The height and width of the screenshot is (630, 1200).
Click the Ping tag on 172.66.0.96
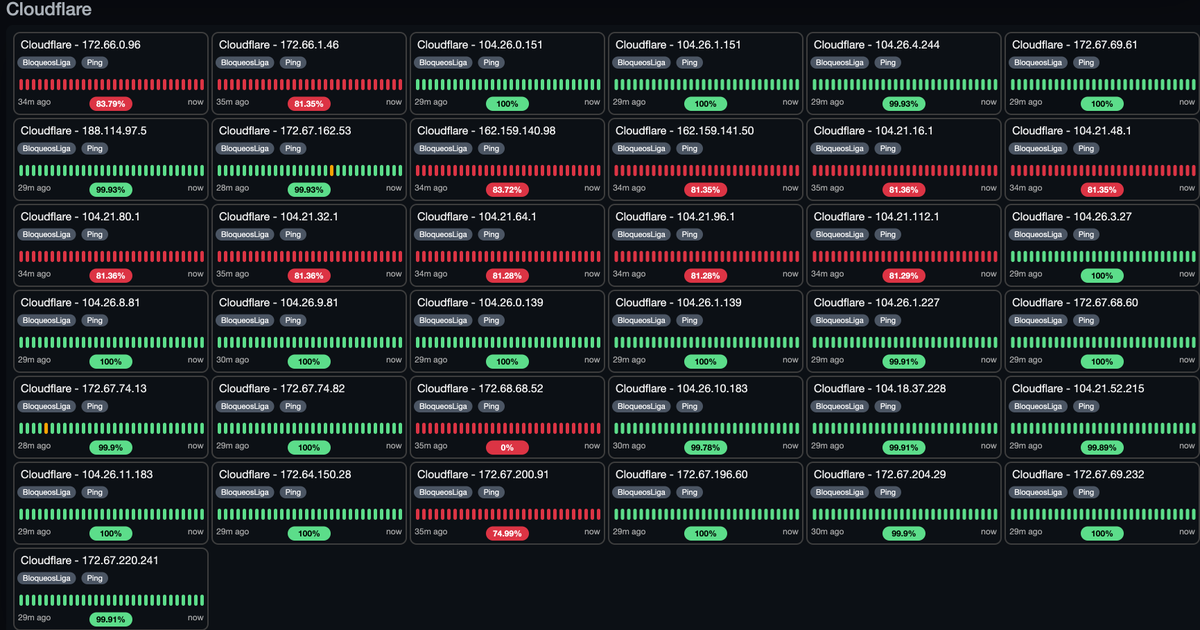pos(94,62)
